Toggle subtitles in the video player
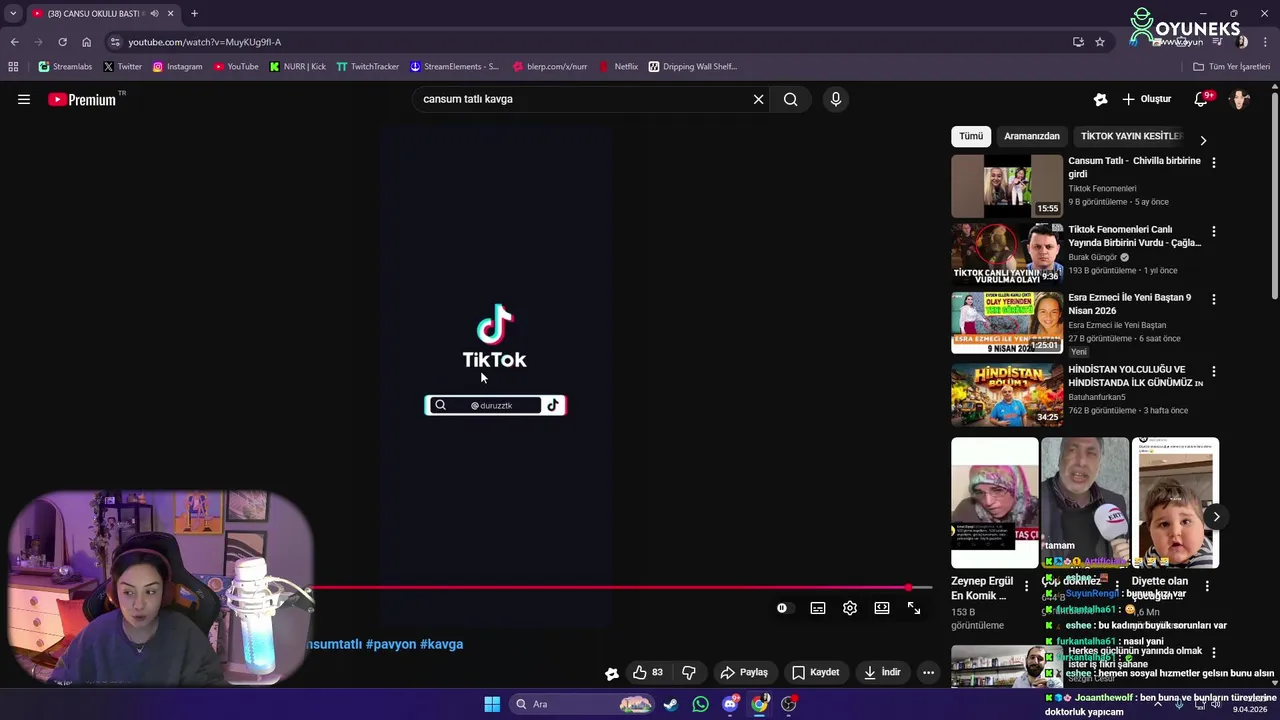 [818, 608]
